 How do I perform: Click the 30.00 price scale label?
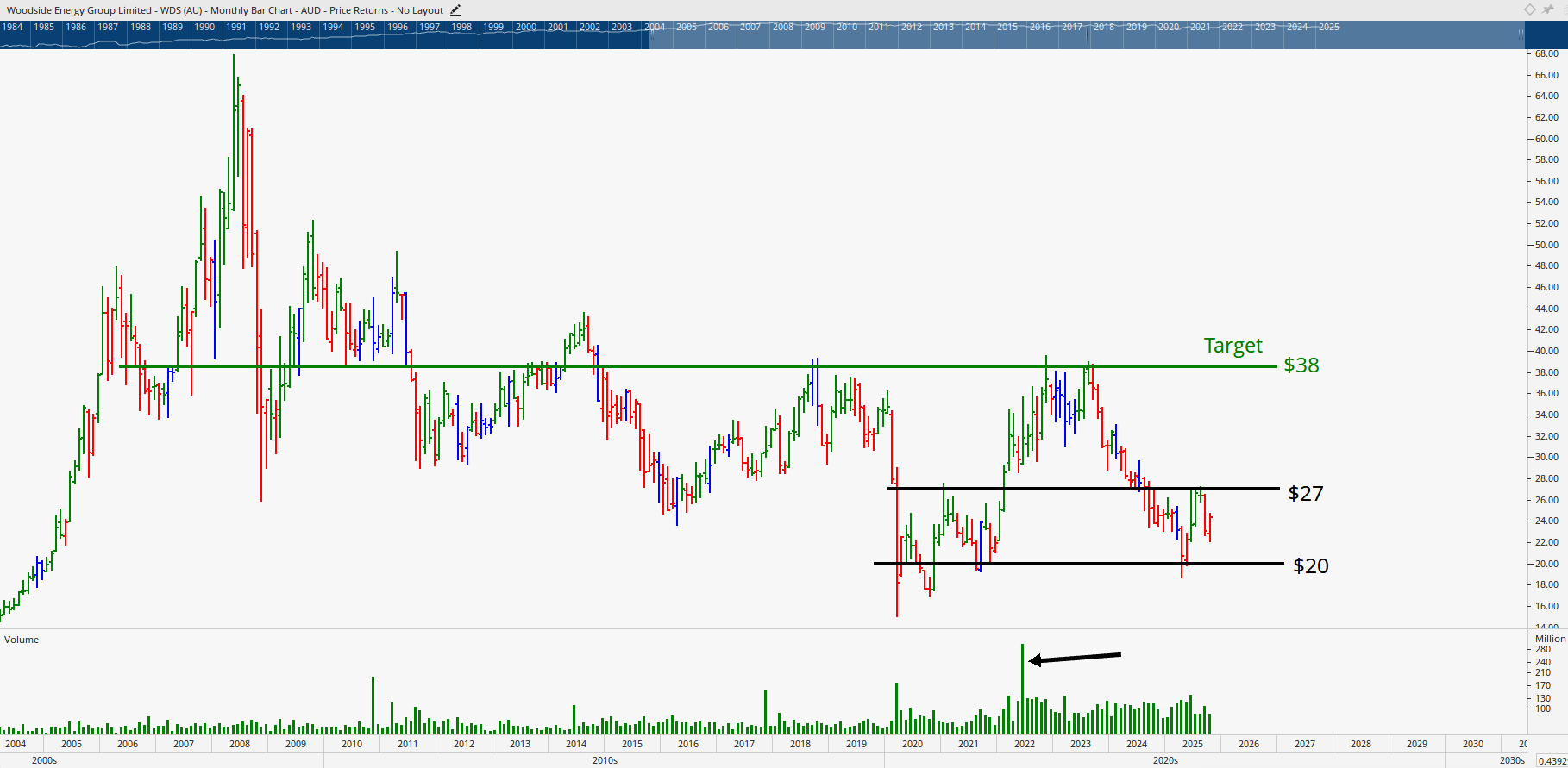(x=1546, y=457)
